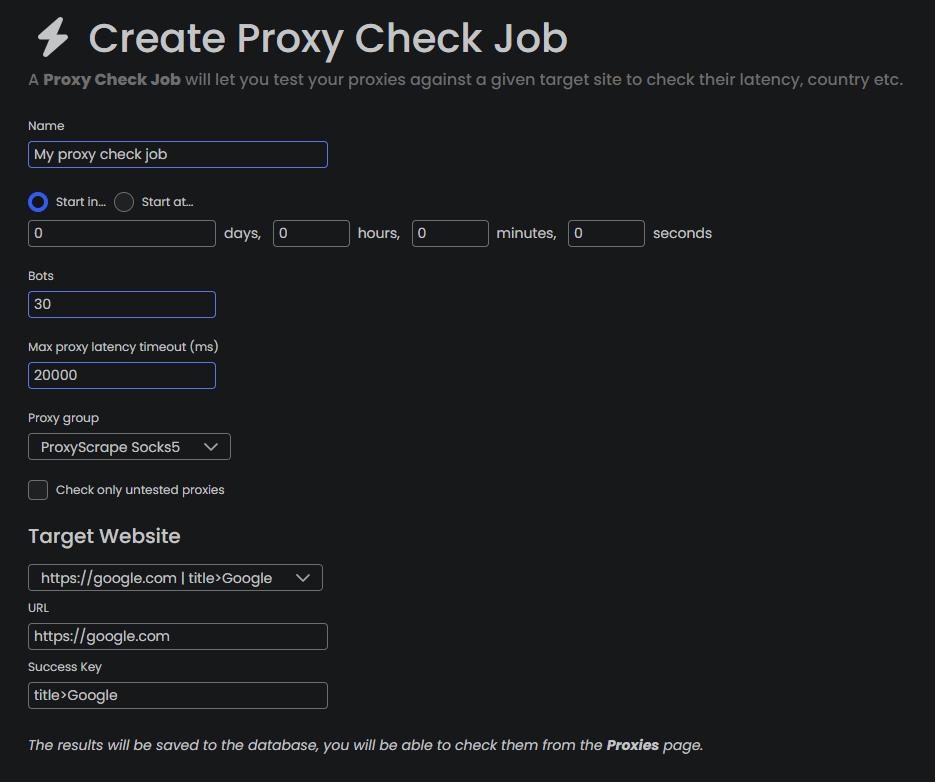This screenshot has height=782, width=935.
Task: Focus the days input field
Action: click(x=121, y=233)
